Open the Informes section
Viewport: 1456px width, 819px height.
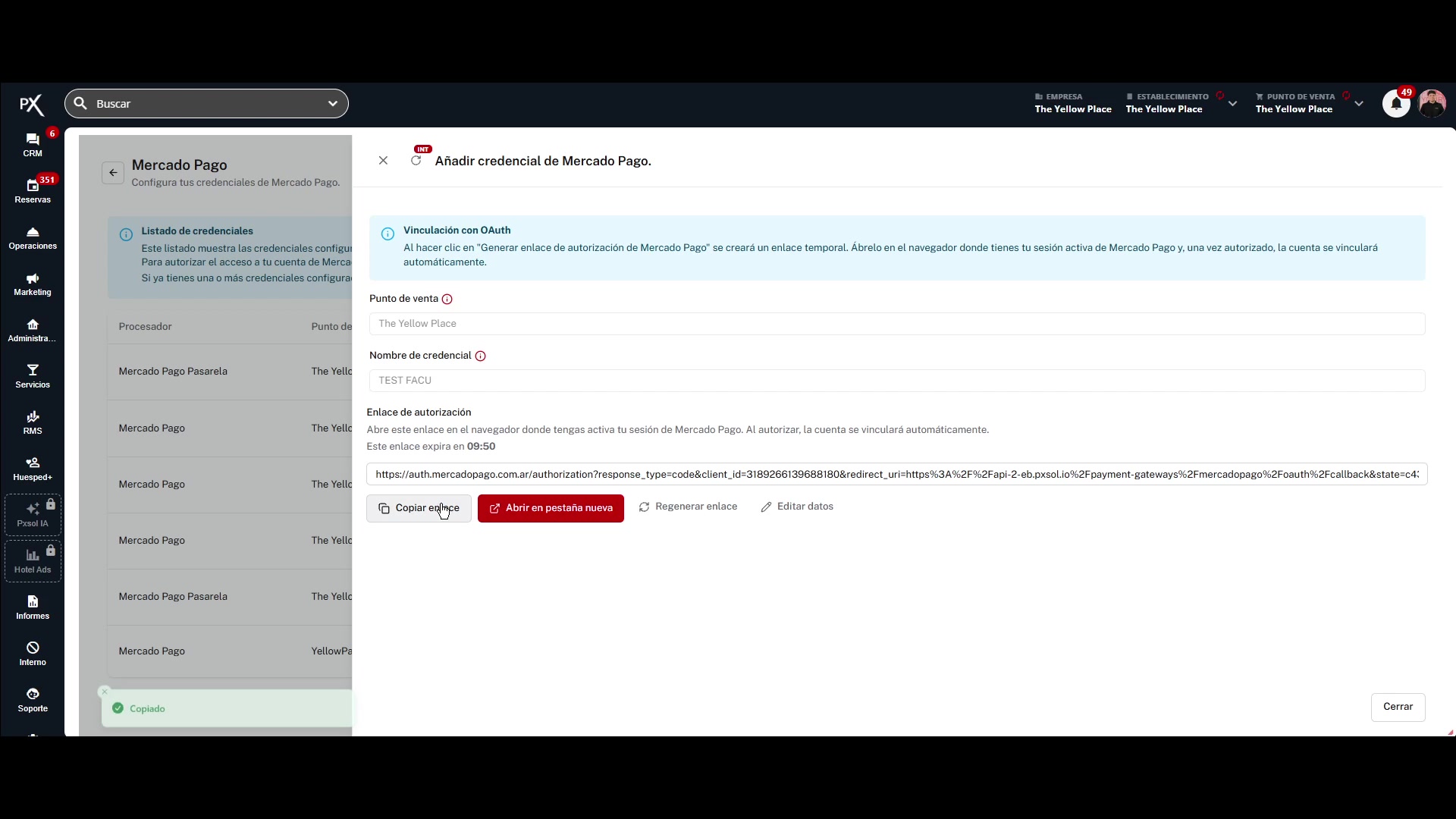pos(33,607)
